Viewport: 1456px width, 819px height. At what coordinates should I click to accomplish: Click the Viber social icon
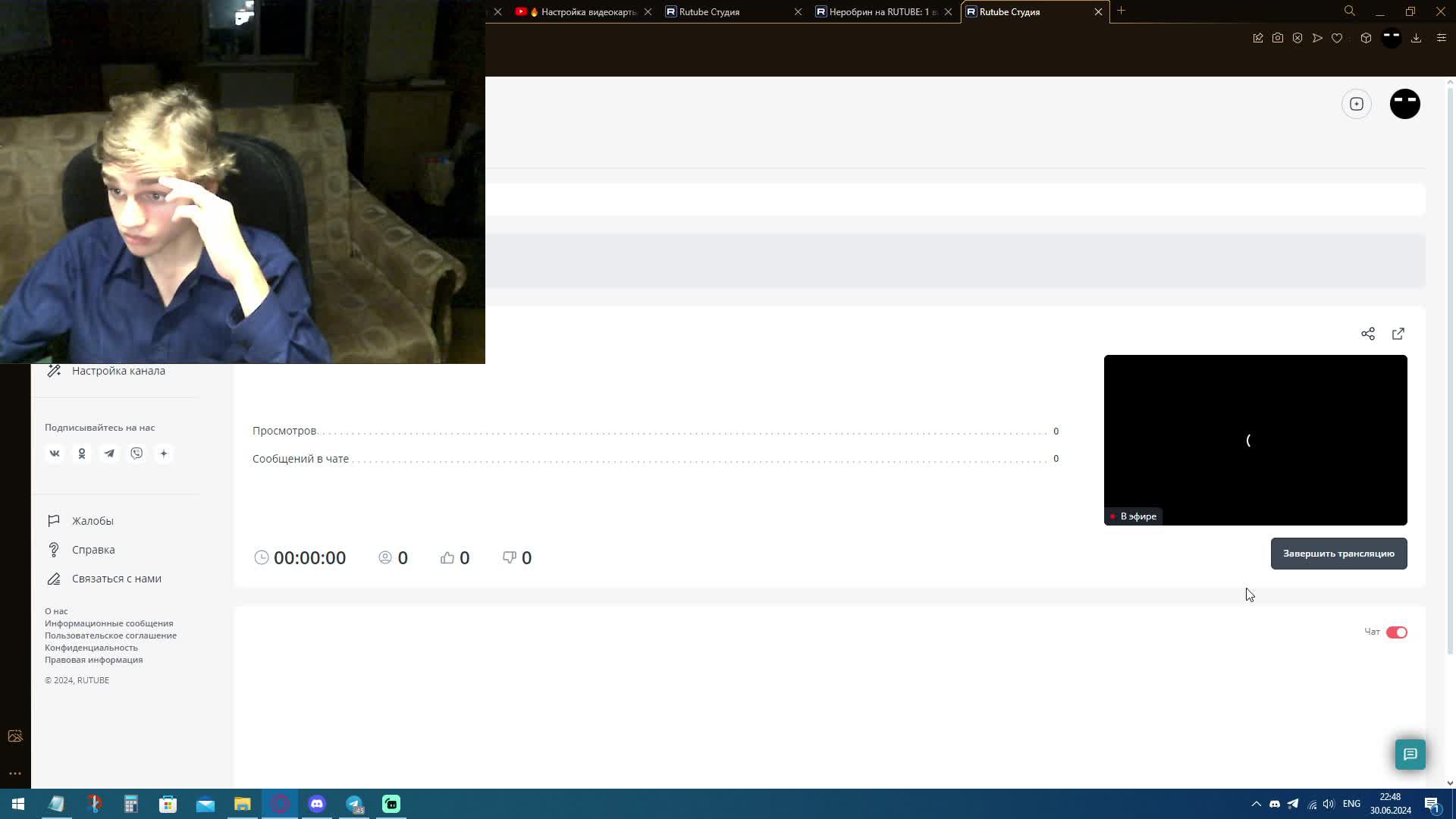tap(136, 453)
